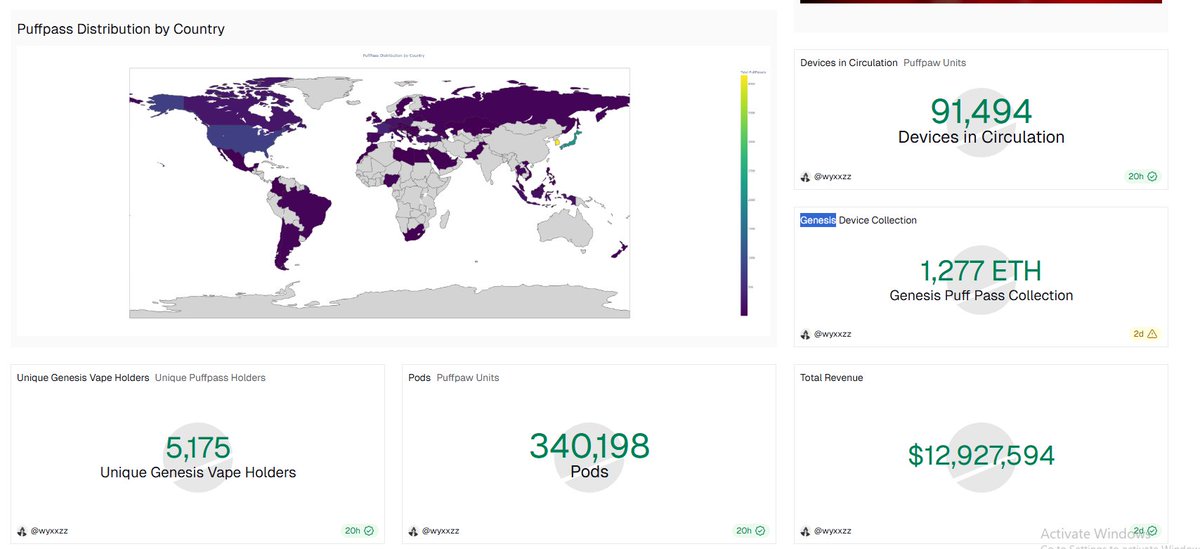Click Unique Puffpass Holders query label

(x=210, y=378)
